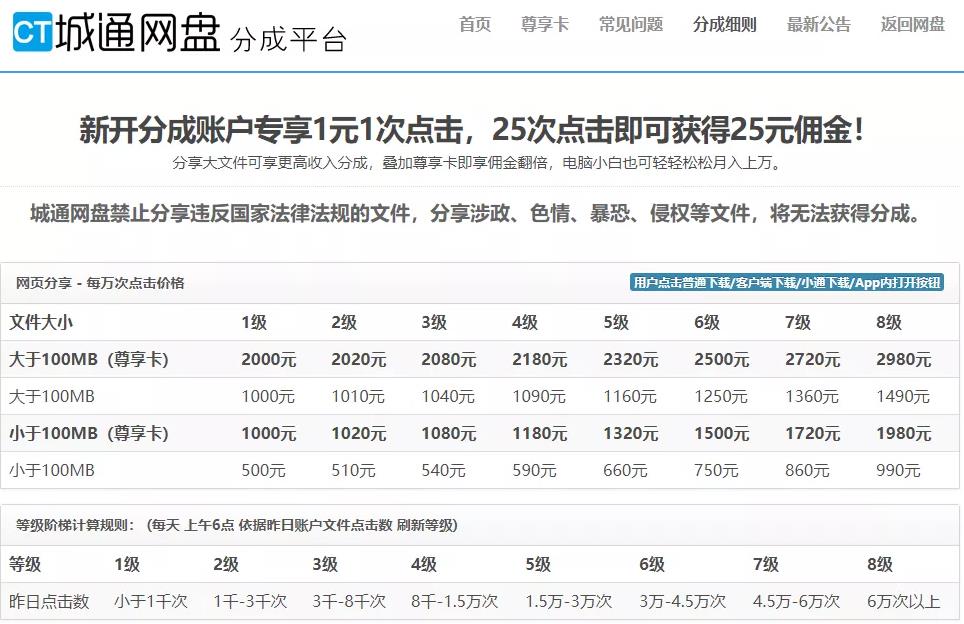This screenshot has height=624, width=964.
Task: Click the 1360元 price cell
Action: [x=812, y=397]
